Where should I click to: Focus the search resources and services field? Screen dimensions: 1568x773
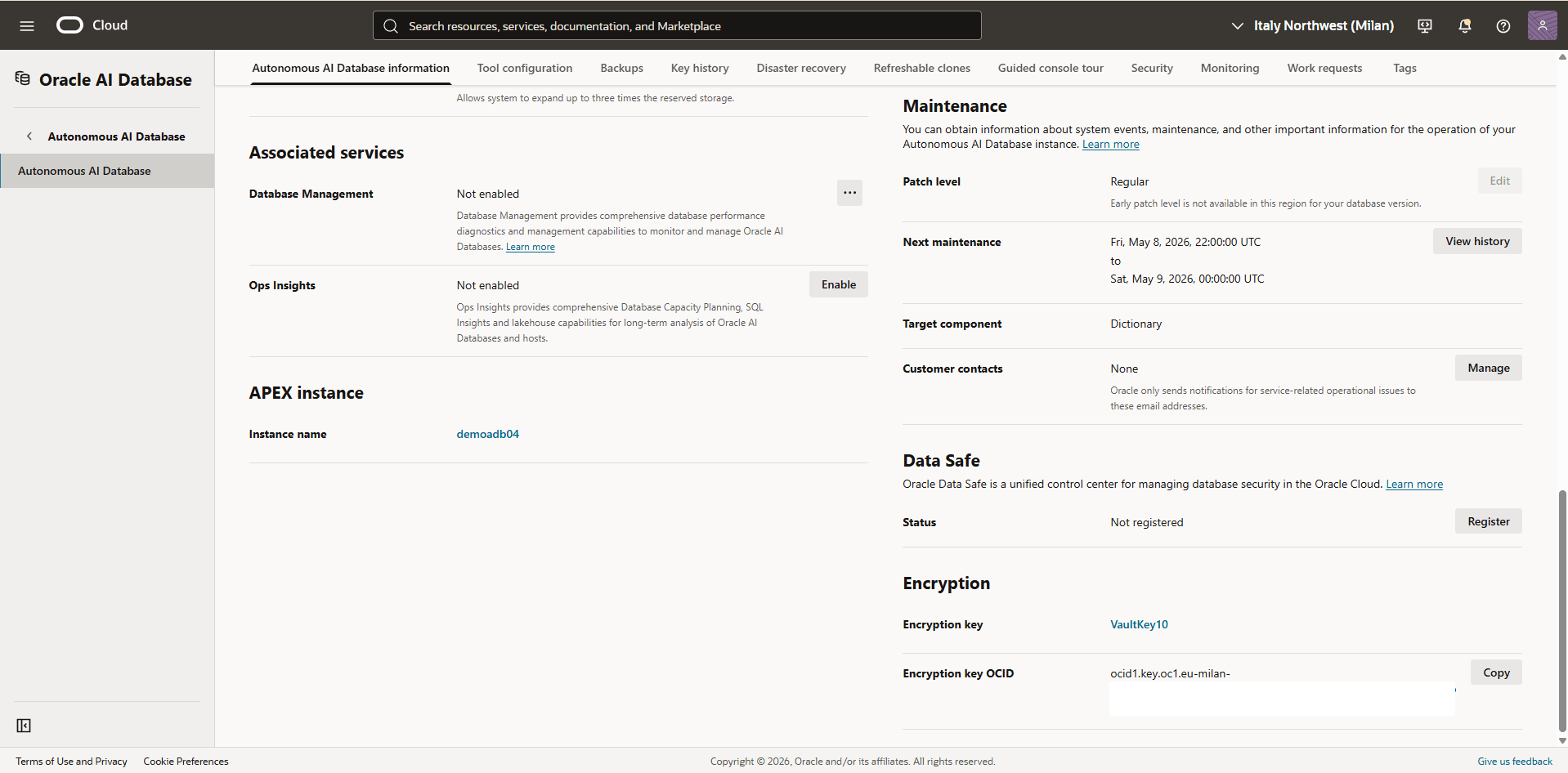click(x=677, y=25)
